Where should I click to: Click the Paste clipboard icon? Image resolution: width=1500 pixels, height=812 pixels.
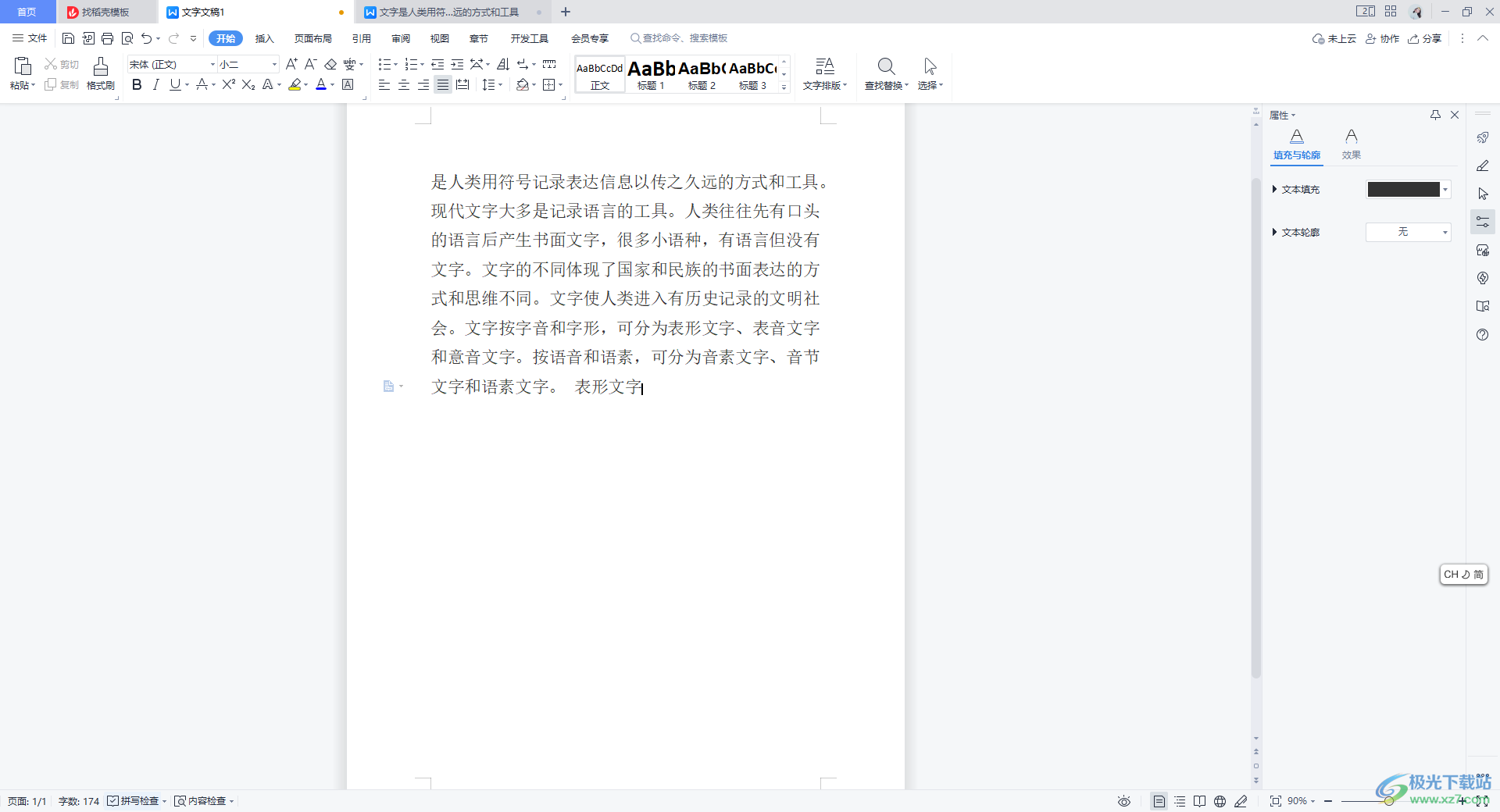click(23, 66)
